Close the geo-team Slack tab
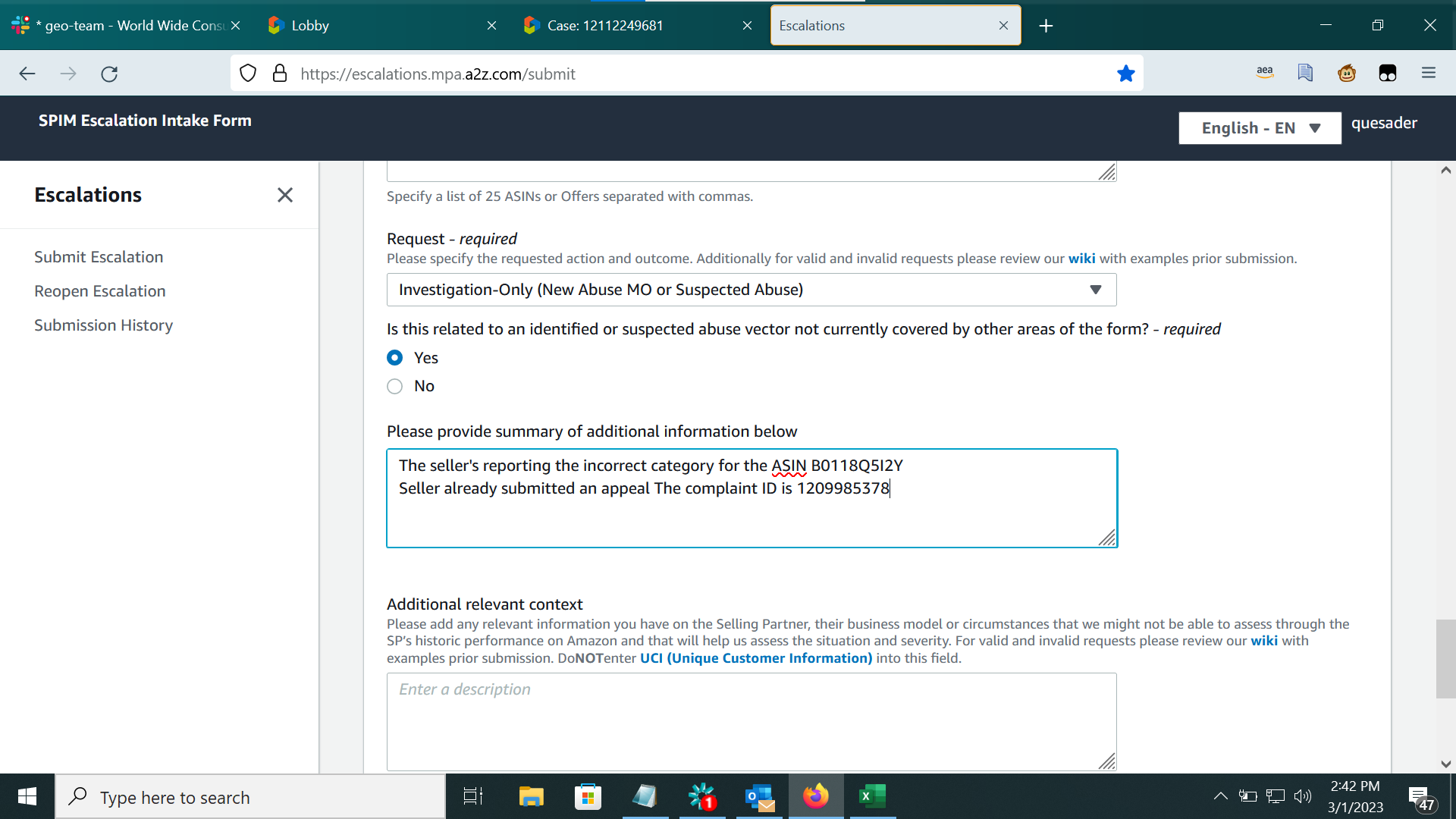The image size is (1456, 819). [236, 25]
